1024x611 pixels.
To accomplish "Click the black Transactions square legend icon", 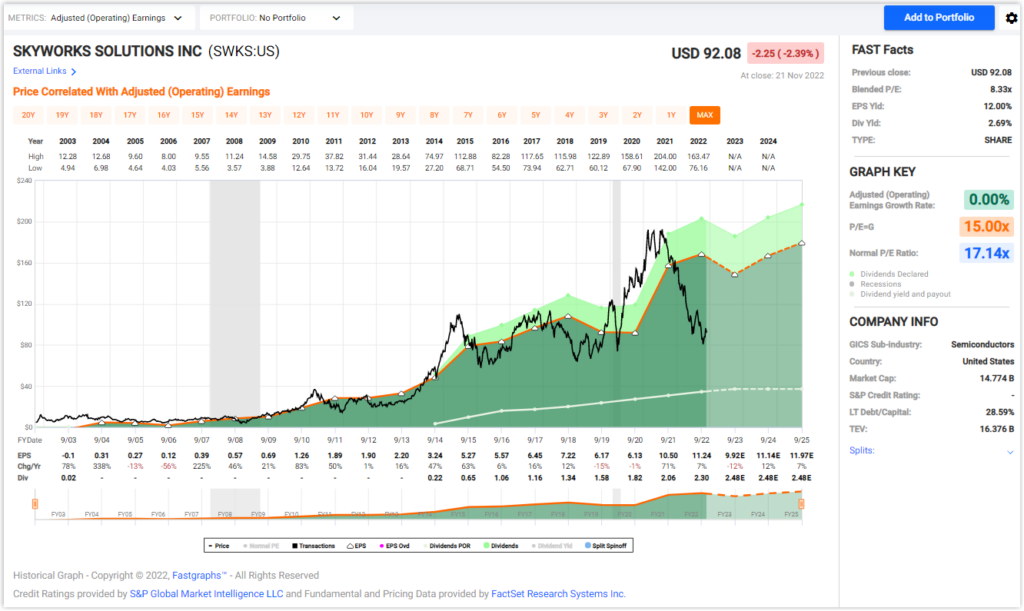I will (x=294, y=545).
